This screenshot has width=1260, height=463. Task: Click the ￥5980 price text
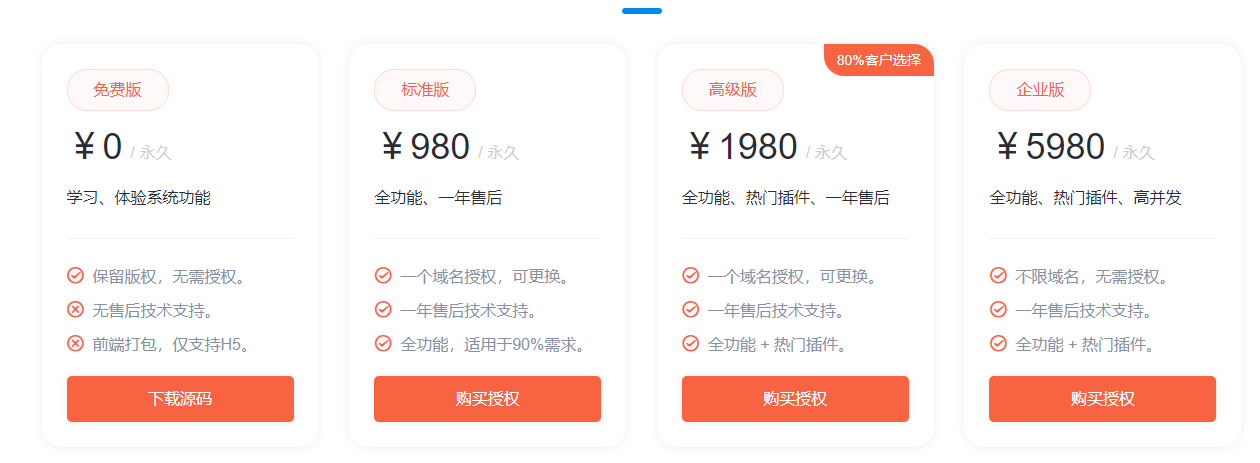tap(1049, 148)
